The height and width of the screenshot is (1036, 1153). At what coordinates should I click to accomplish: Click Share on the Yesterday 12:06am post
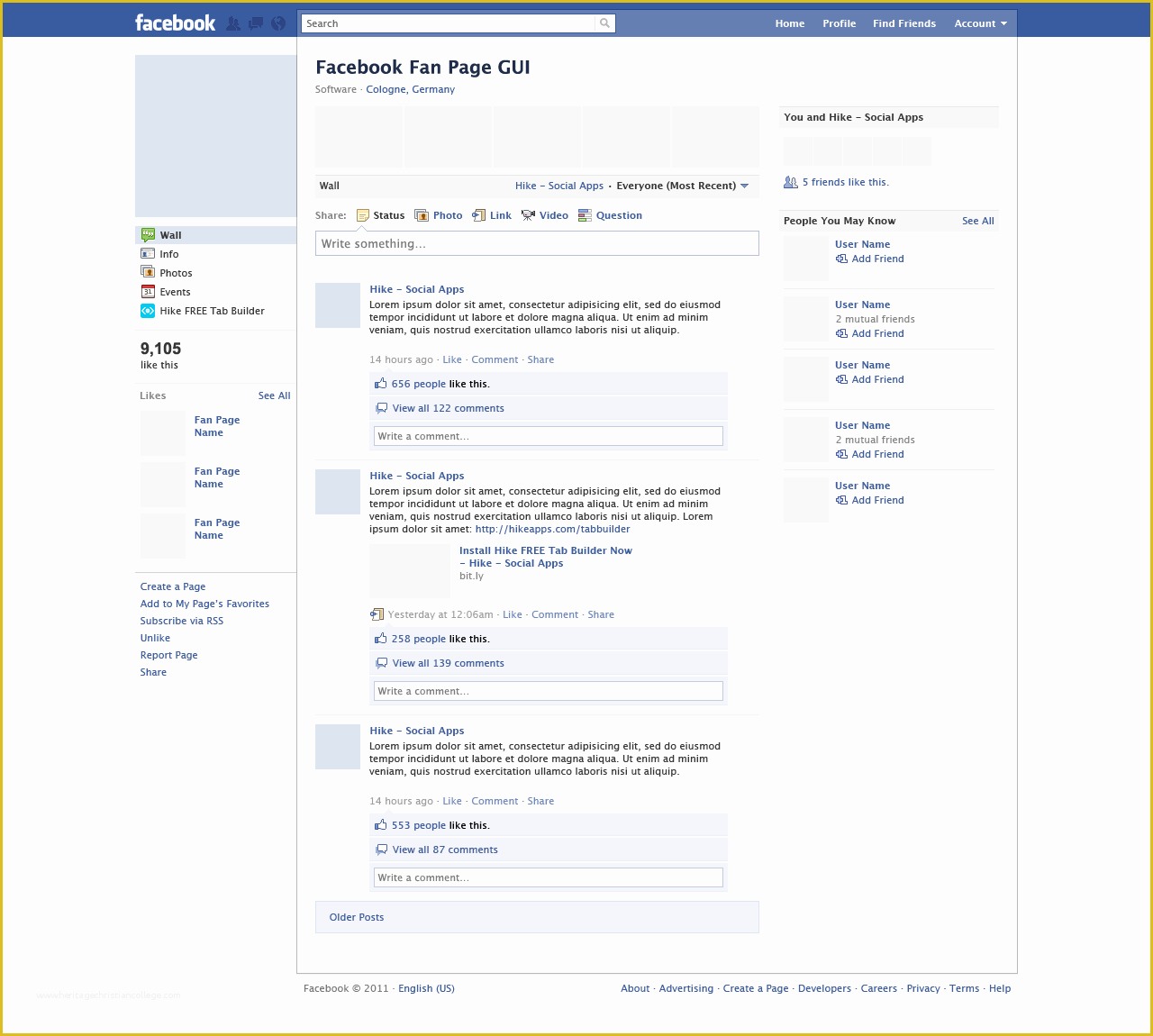[601, 614]
